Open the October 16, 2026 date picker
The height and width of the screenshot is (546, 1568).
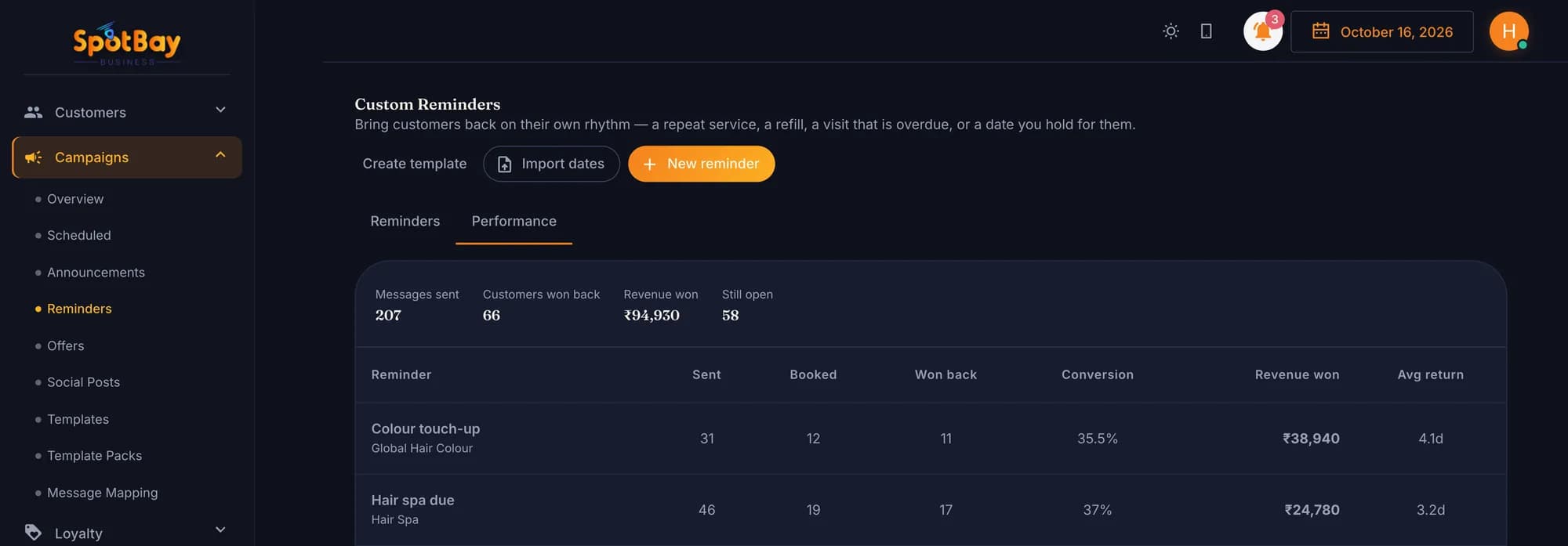1382,31
